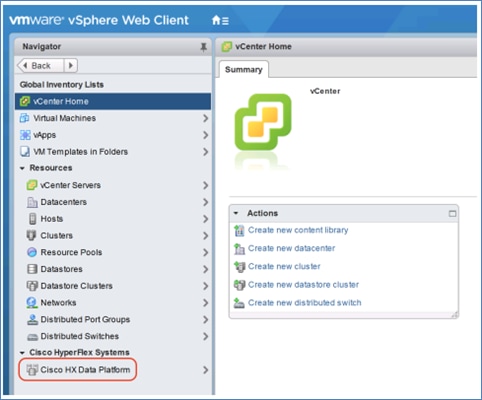Click the Datacenters icon
The width and height of the screenshot is (482, 400).
point(32,202)
